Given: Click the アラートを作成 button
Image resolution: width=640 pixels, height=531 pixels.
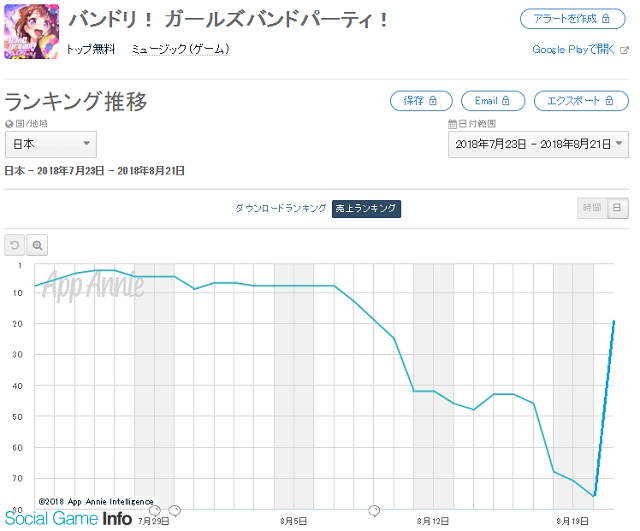Looking at the screenshot, I should (572, 19).
